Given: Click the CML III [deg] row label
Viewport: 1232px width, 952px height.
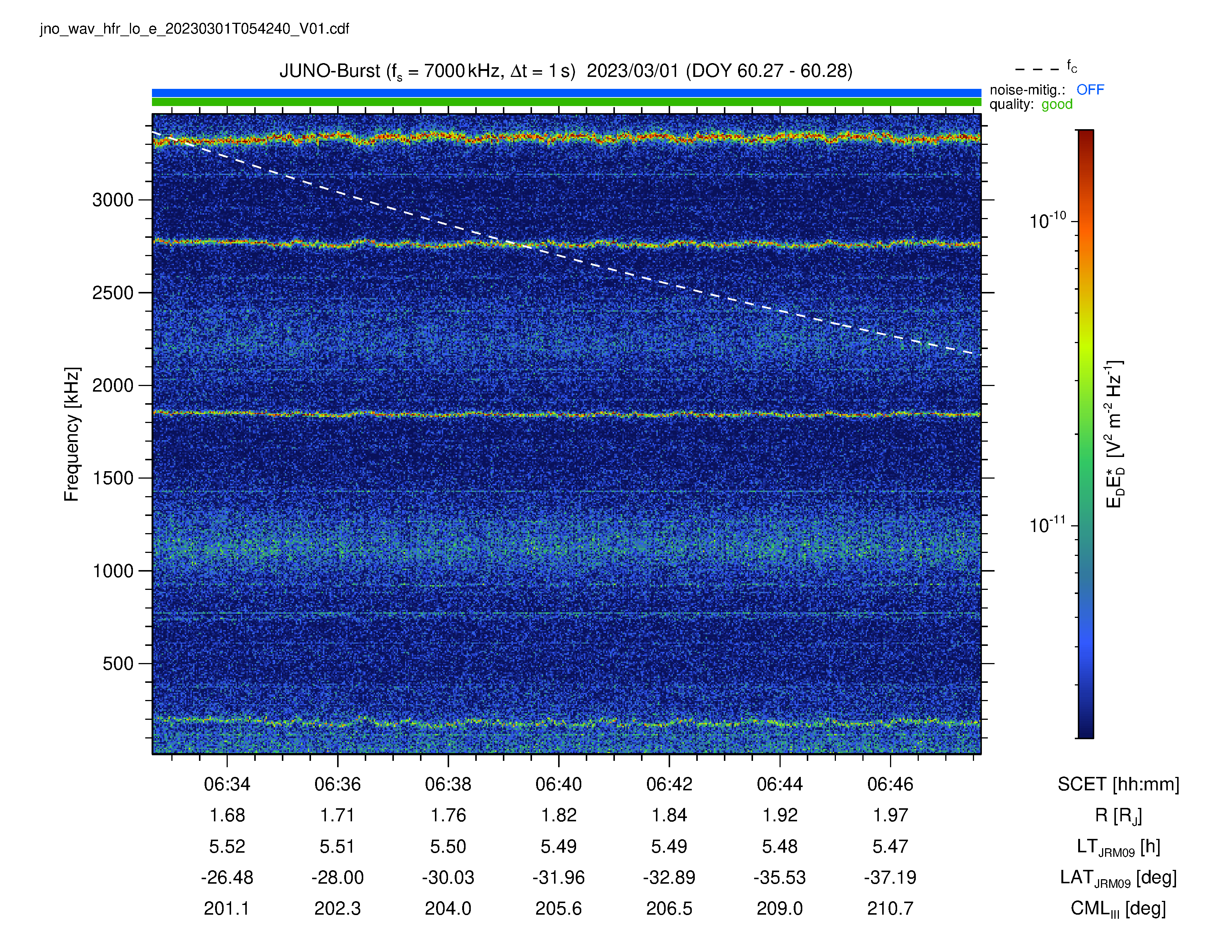Looking at the screenshot, I should pos(1118,909).
